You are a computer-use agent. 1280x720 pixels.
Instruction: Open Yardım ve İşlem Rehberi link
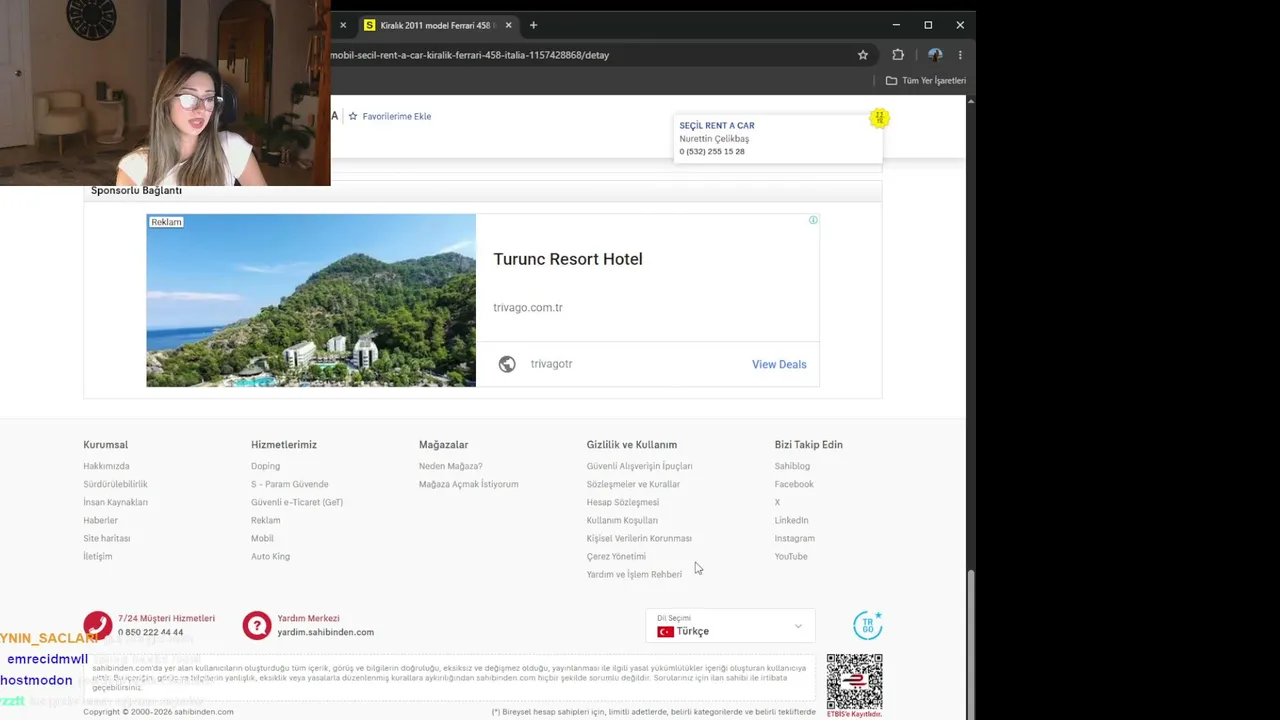pos(634,574)
